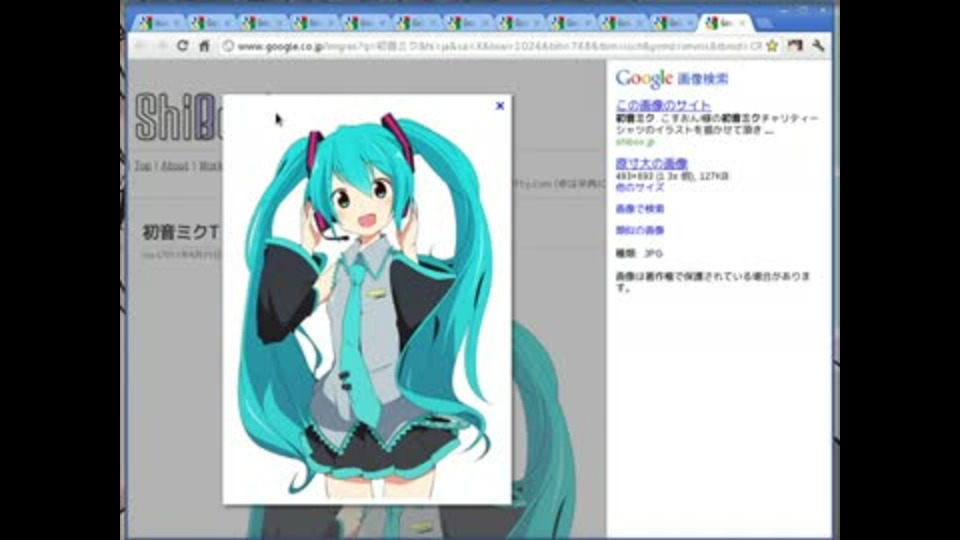Click the browser back arrow
This screenshot has width=960, height=540.
pos(140,46)
